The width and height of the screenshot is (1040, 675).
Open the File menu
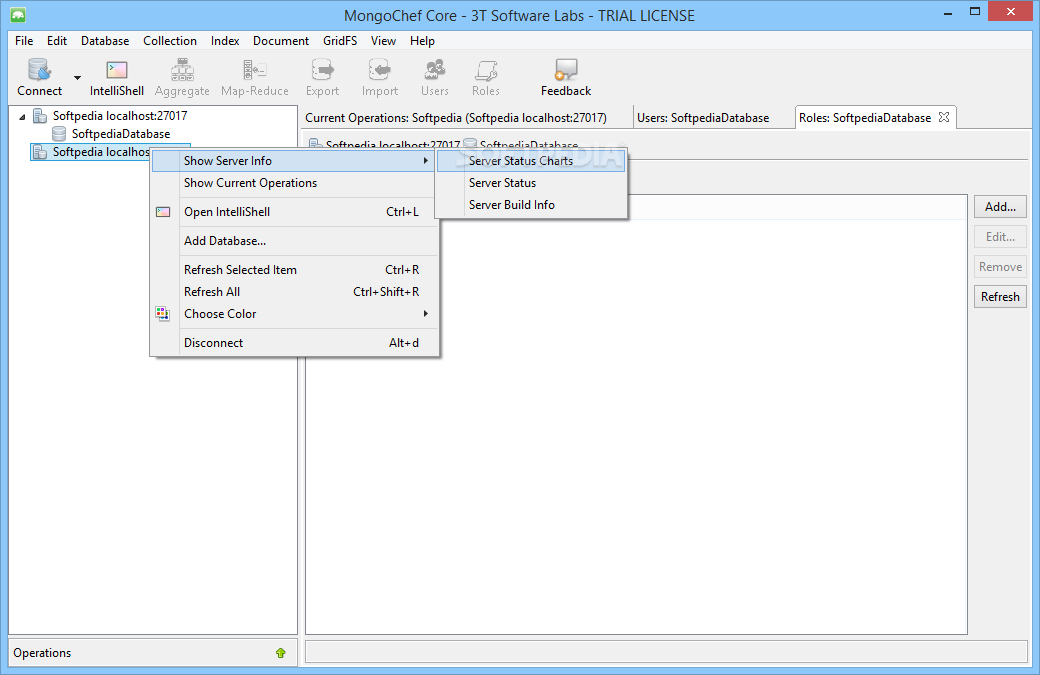pyautogui.click(x=24, y=40)
